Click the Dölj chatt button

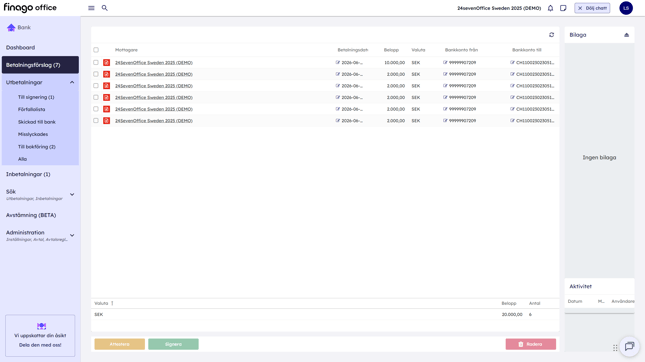592,8
